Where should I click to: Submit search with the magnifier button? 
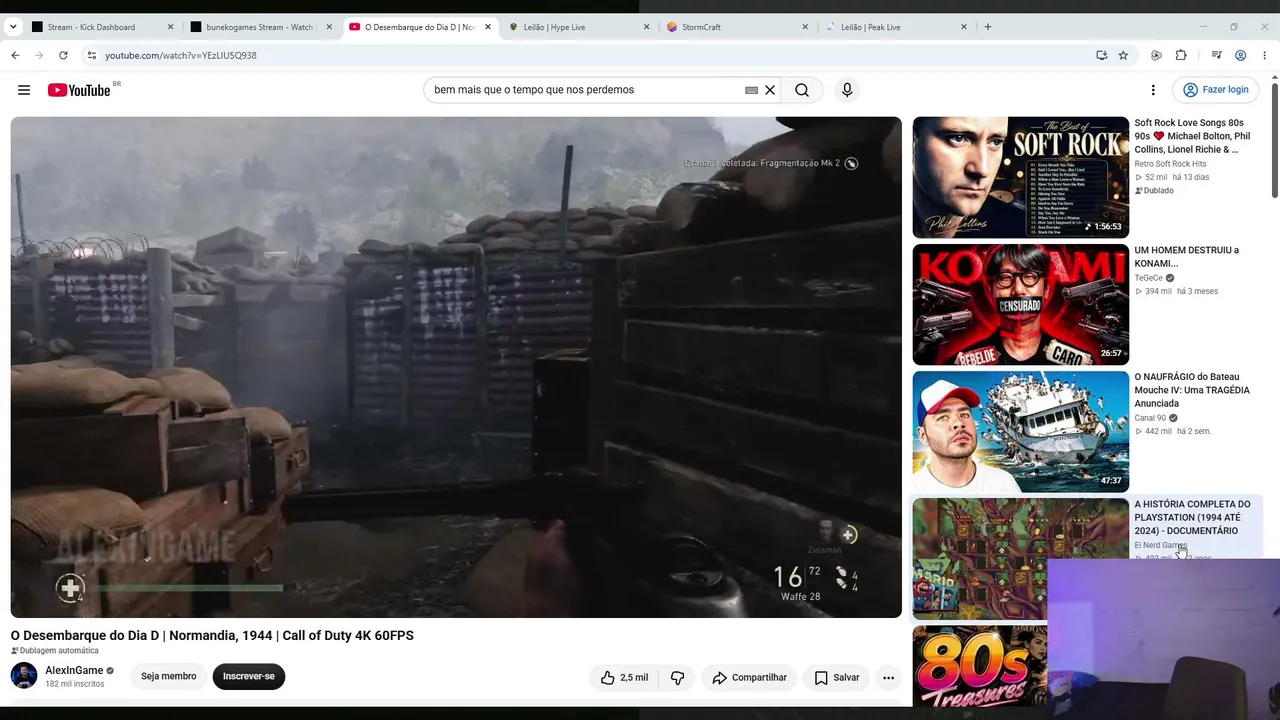pos(802,90)
